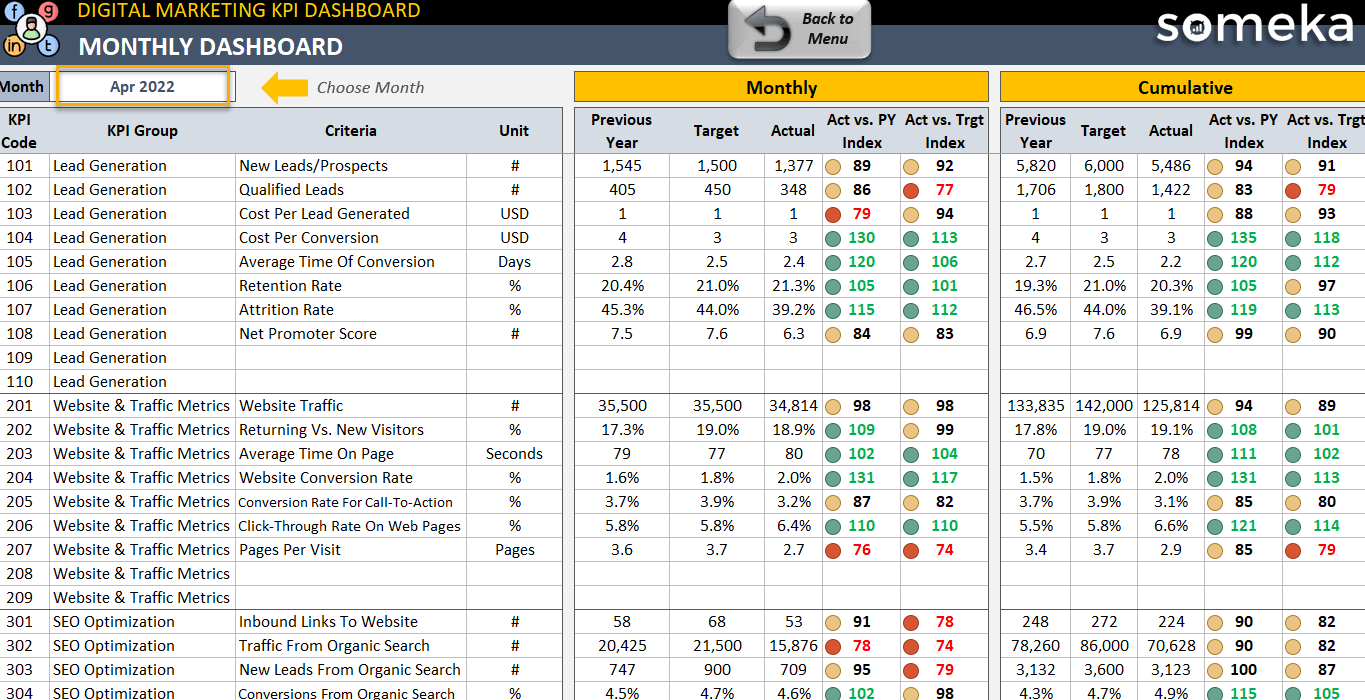Click monthly previous year value 1,545
The image size is (1365, 700).
click(x=622, y=166)
